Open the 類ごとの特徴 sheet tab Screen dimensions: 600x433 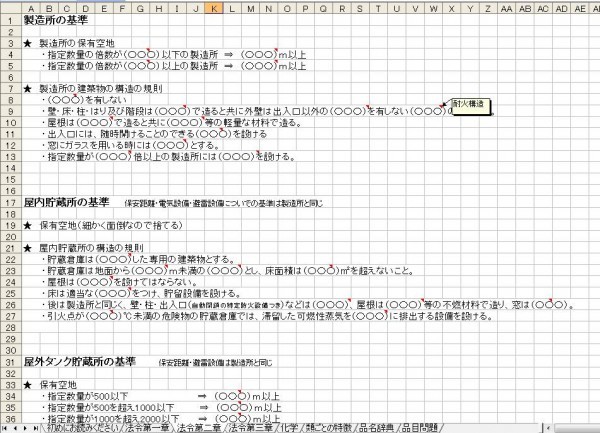(x=328, y=428)
